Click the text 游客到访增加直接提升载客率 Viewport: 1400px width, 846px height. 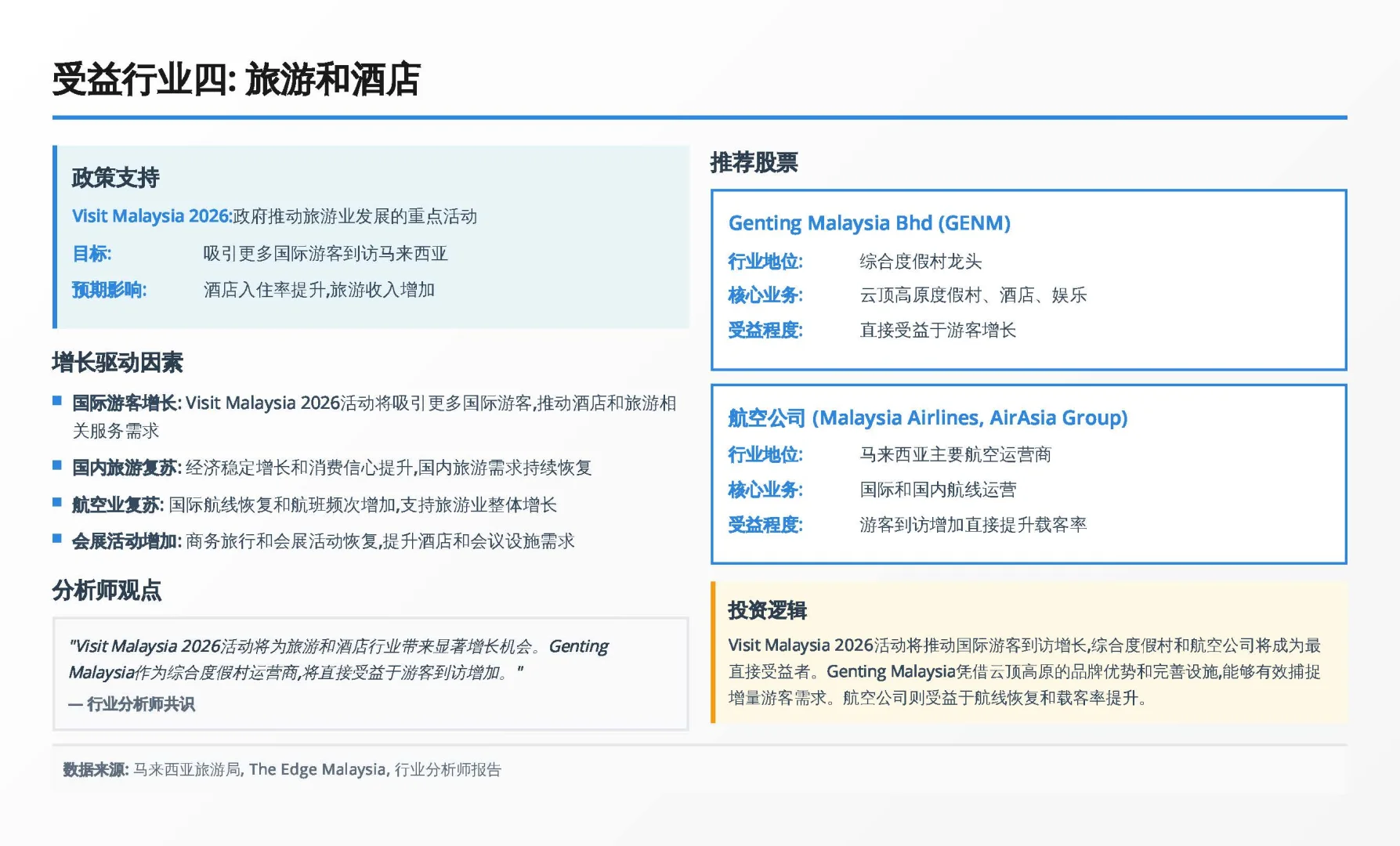pos(973,525)
